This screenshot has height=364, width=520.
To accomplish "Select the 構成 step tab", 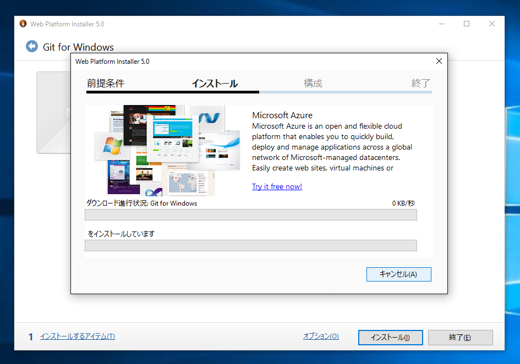I will 313,83.
